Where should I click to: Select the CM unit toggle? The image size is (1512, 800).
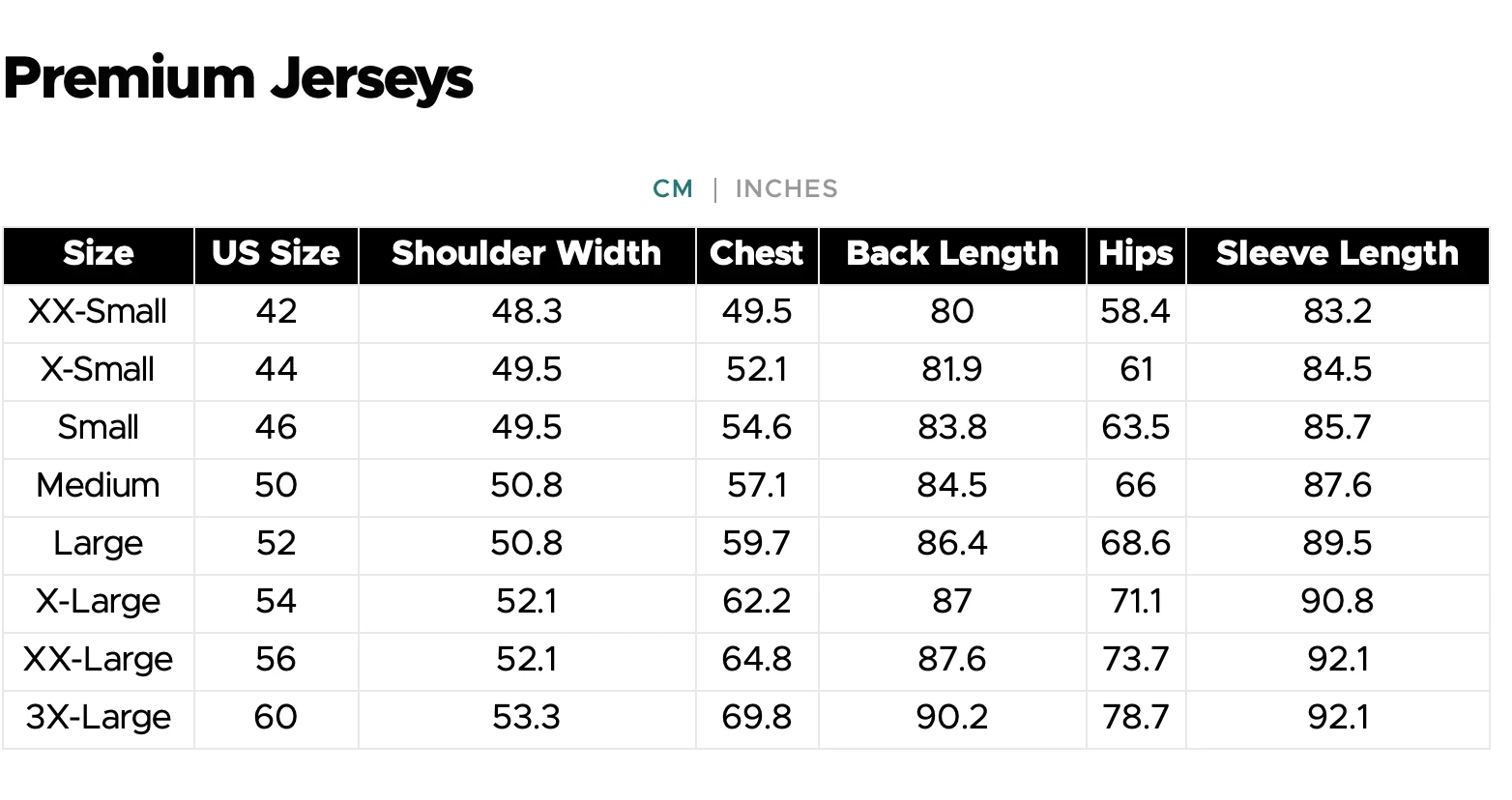673,188
